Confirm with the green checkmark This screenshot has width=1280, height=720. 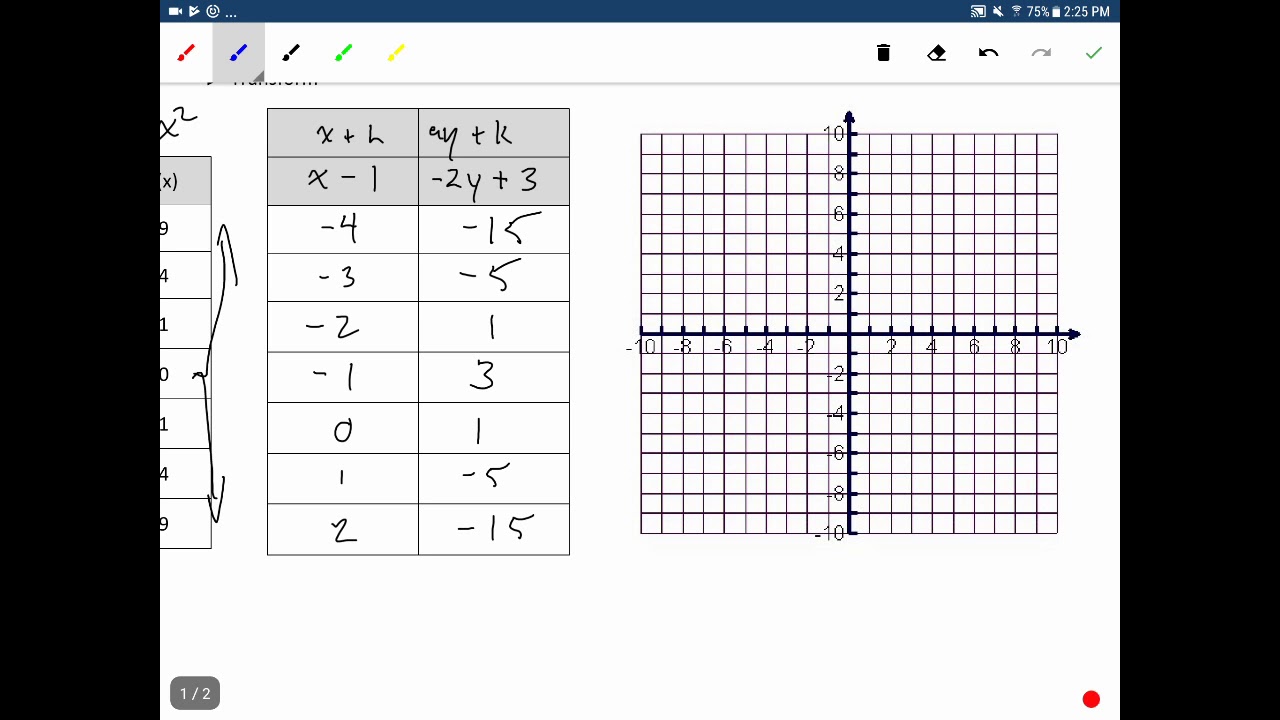click(x=1093, y=53)
